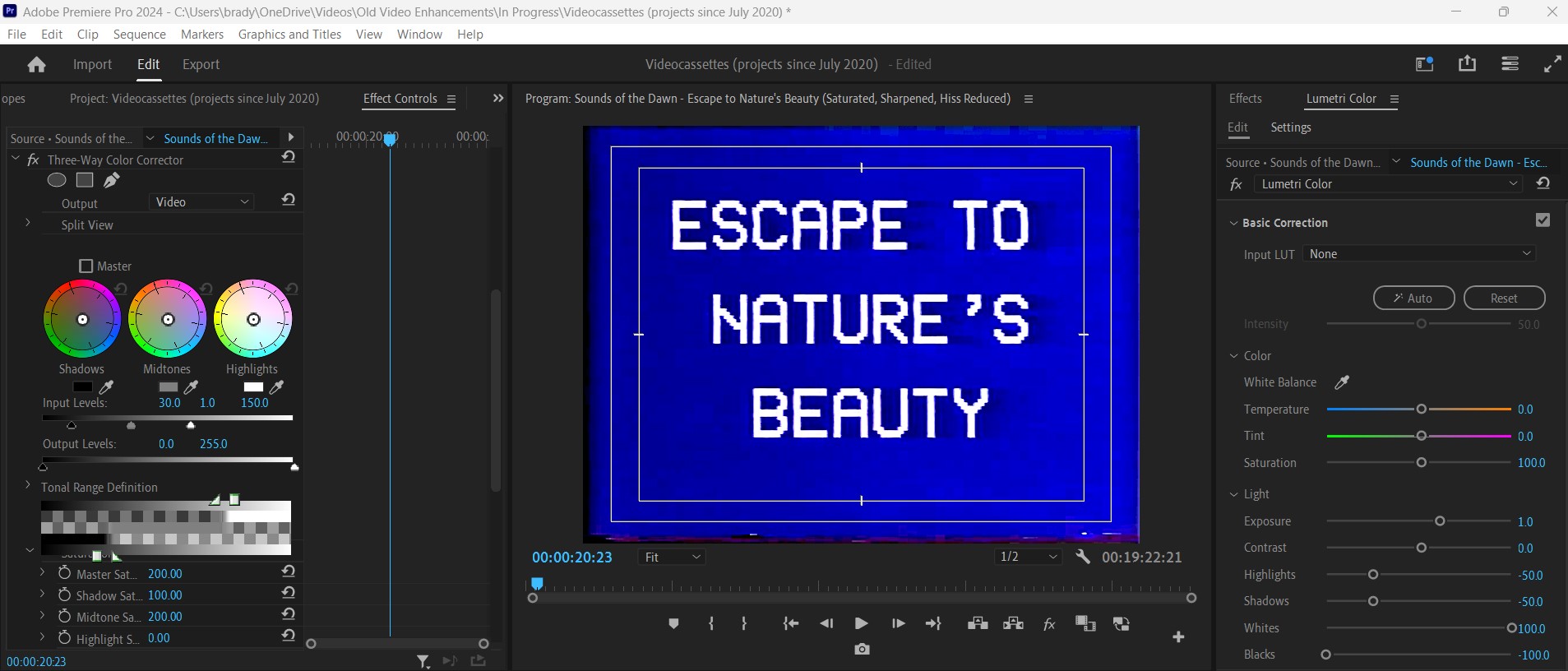Uncheck the Basic Correction checkbox
Viewport: 1568px width, 671px height.
(1543, 220)
